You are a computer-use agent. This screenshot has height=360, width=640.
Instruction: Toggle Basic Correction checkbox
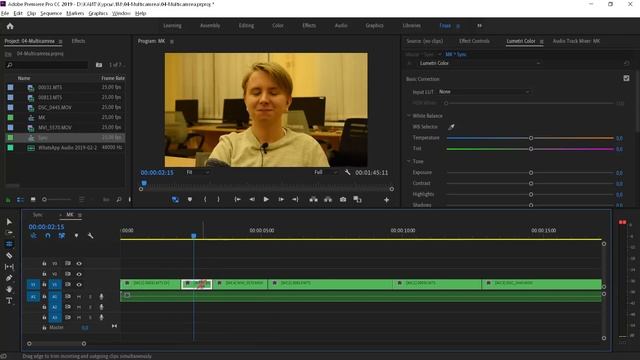coord(626,78)
